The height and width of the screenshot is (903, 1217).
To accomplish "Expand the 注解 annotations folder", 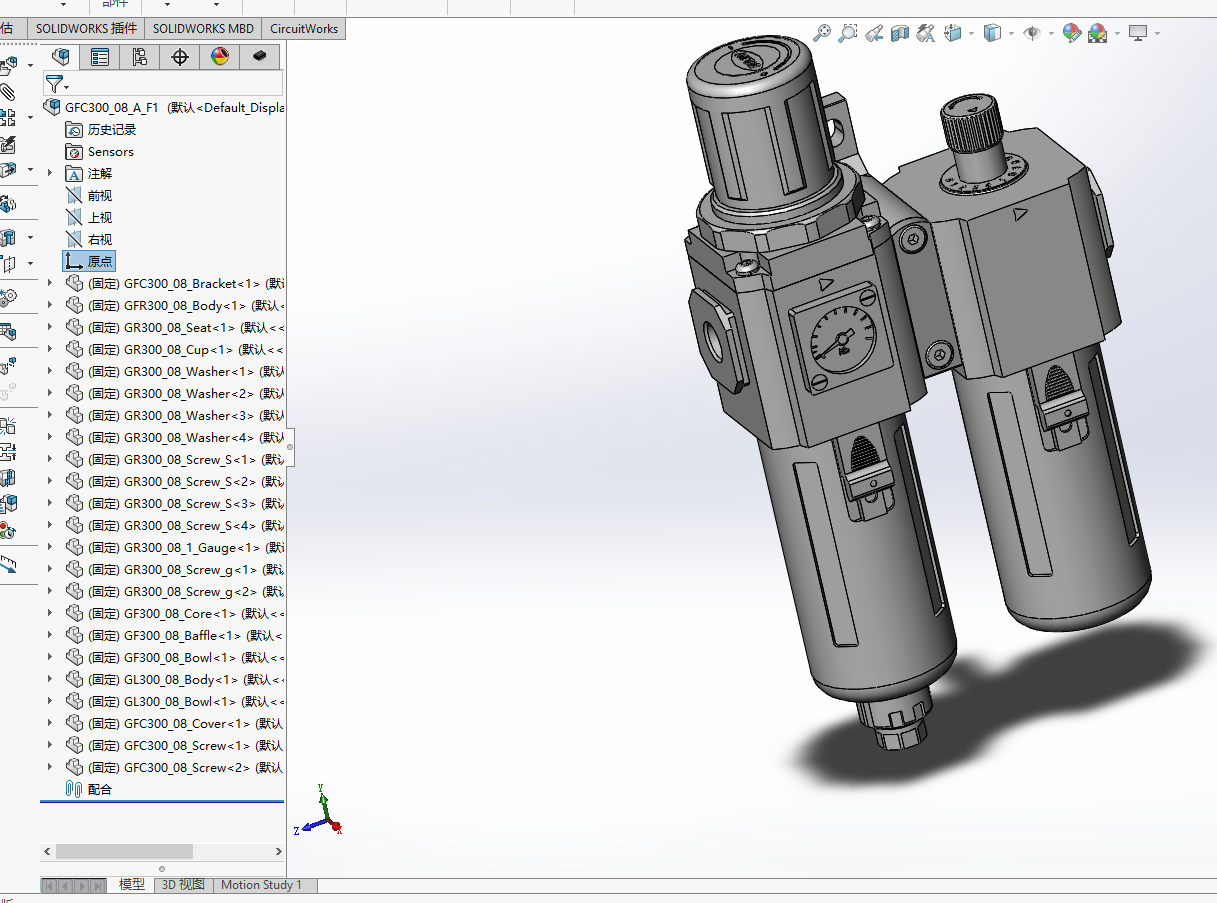I will [x=50, y=173].
